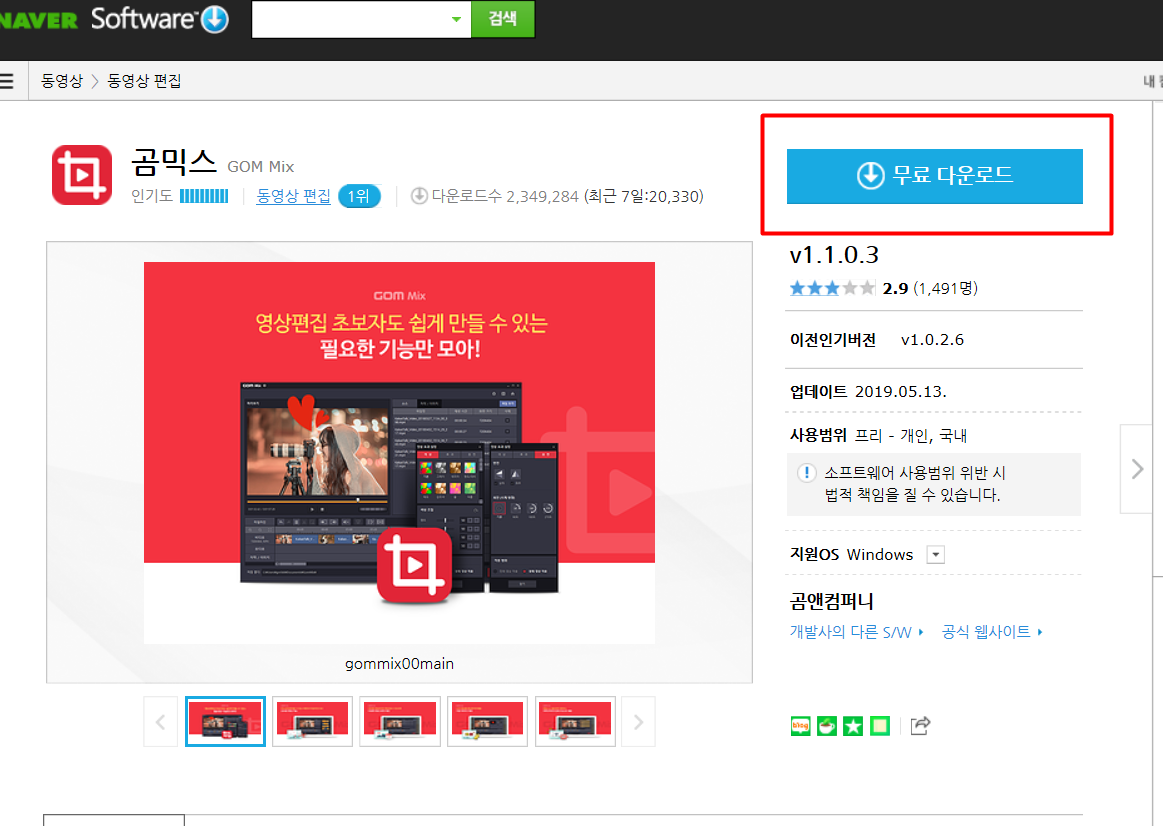Select the fifth screenshot thumbnail
Image resolution: width=1163 pixels, height=826 pixels.
coord(576,721)
